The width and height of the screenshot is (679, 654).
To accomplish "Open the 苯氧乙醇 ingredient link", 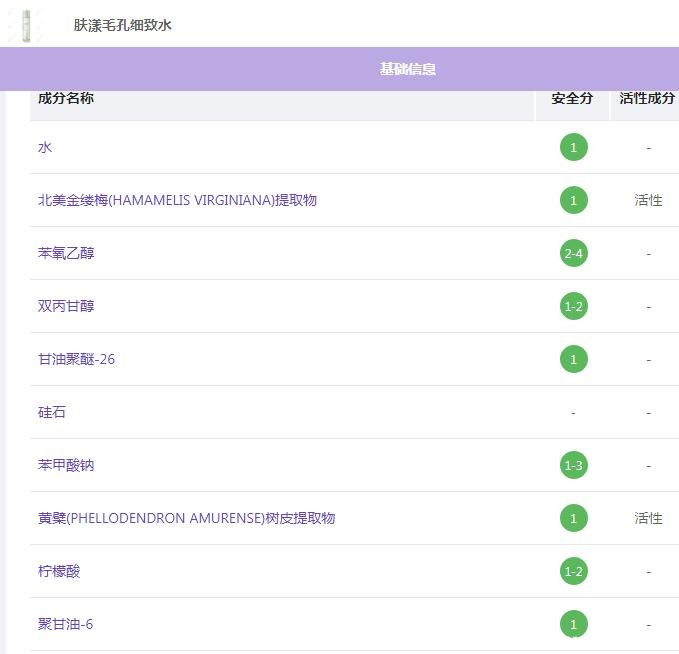I will click(x=66, y=253).
